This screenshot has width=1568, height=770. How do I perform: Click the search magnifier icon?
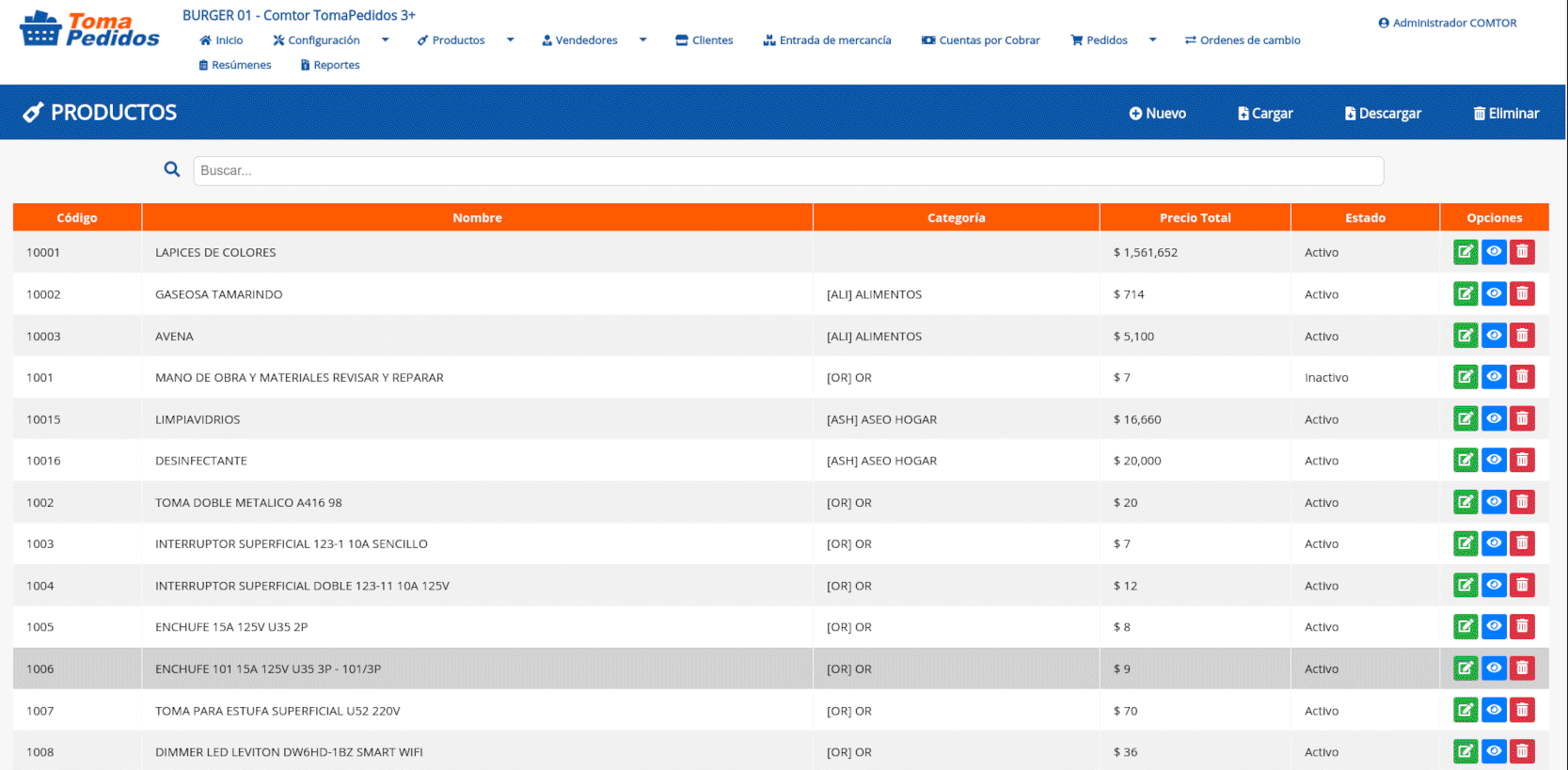(172, 169)
